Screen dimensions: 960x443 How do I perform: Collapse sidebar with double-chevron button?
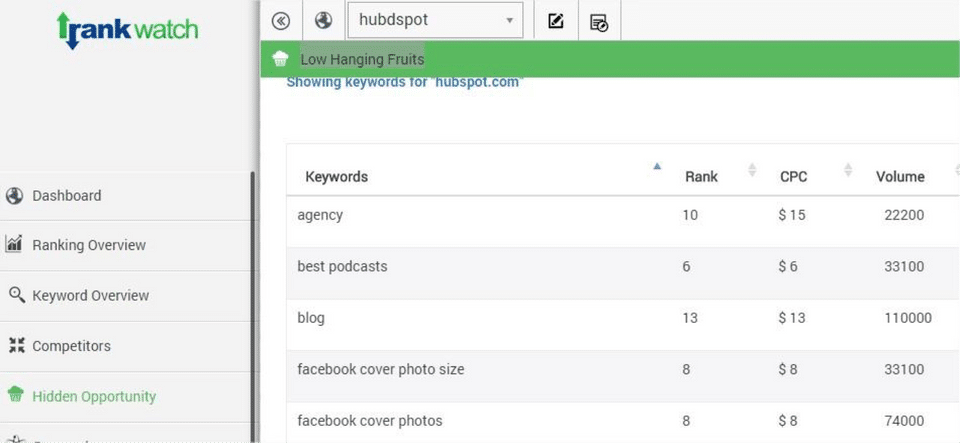pos(280,21)
